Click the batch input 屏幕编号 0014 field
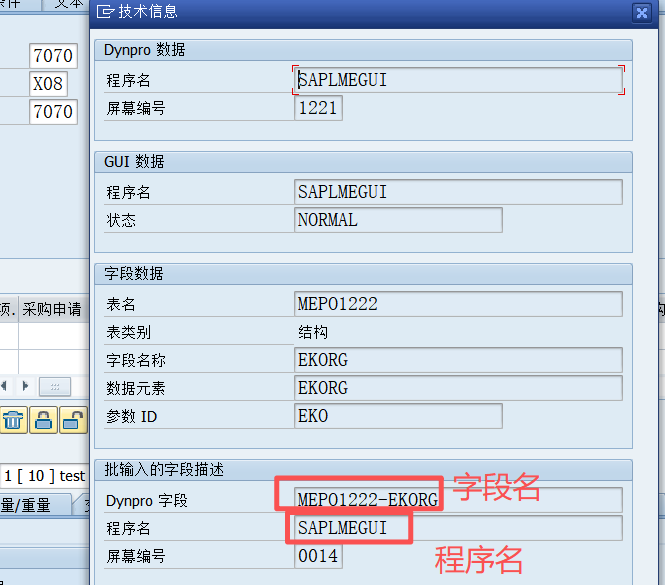Viewport: 665px width, 585px height. 318,556
